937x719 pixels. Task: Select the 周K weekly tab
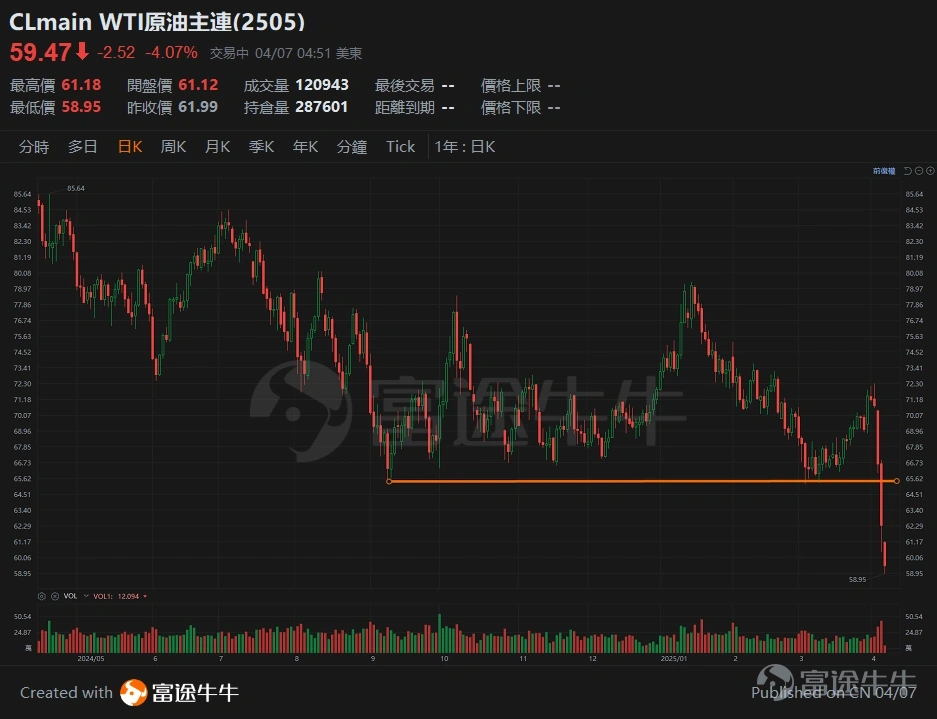coord(173,146)
